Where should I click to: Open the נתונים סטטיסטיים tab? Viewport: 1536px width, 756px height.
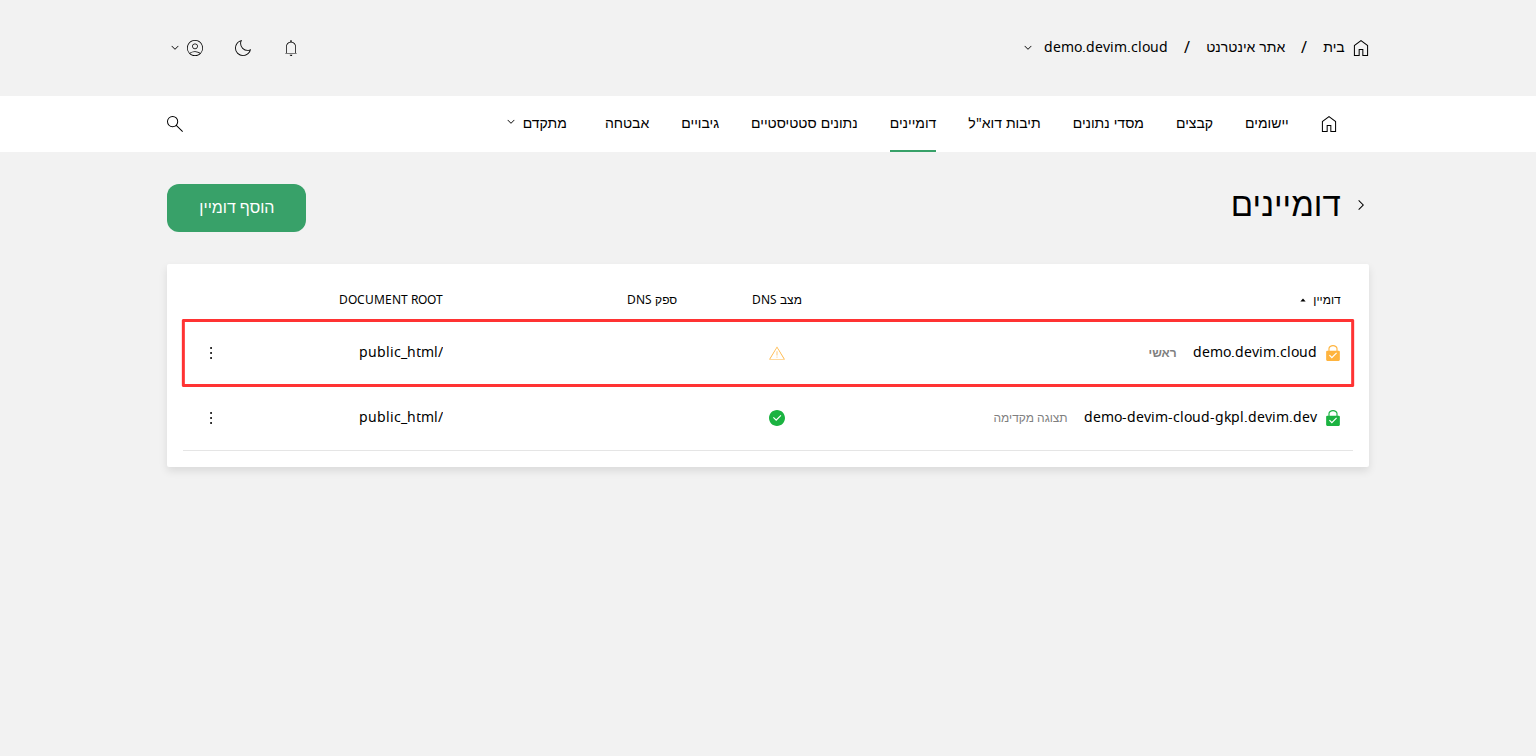tap(805, 123)
